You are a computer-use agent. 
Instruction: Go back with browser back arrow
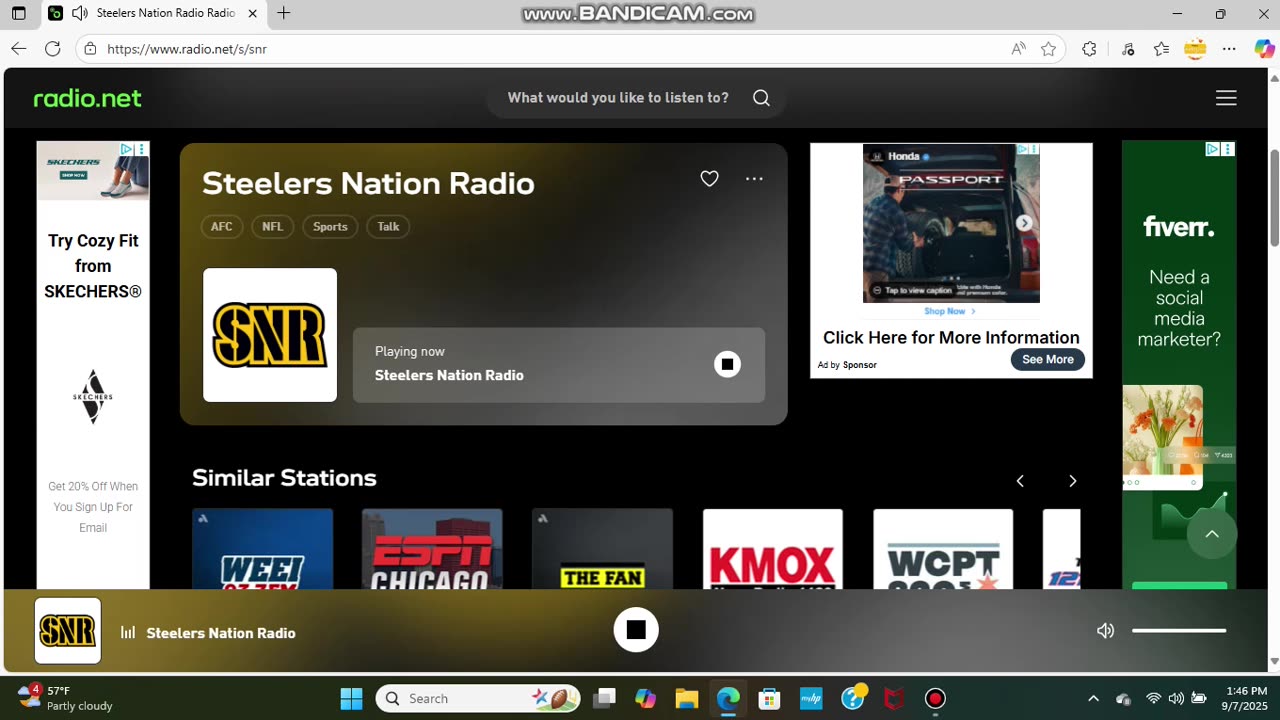[18, 49]
